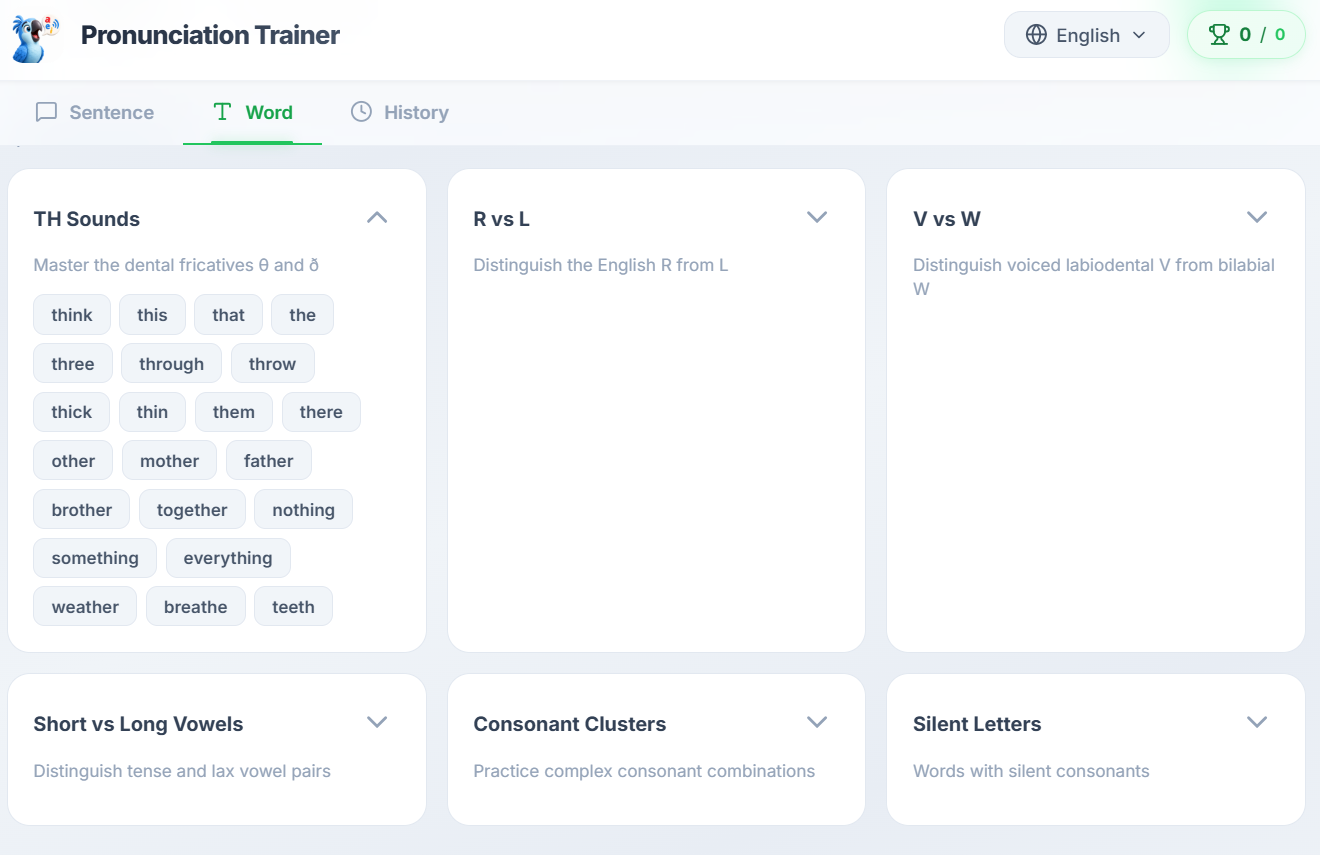Open the English language dropdown
Screen dimensions: 1320x855
click(x=1086, y=35)
